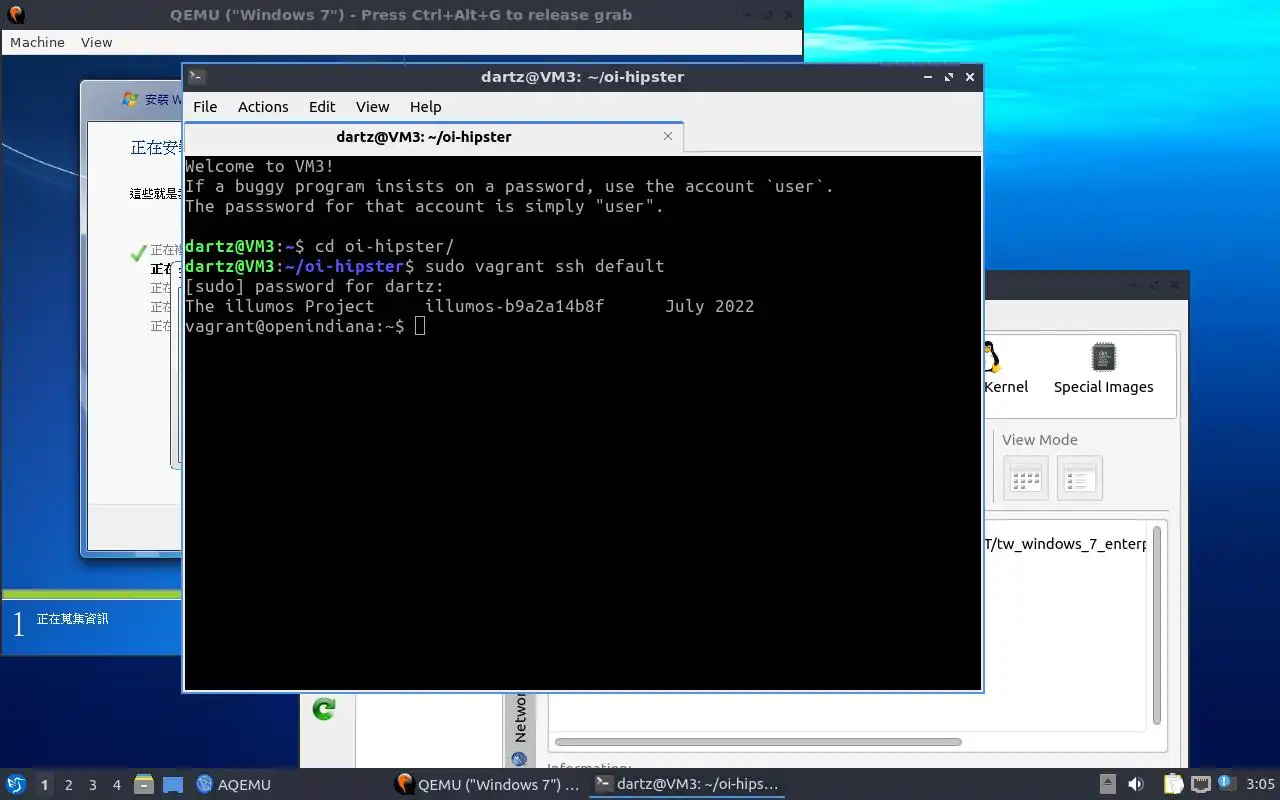
Task: Open the View menu in QEMU window
Action: pyautogui.click(x=96, y=42)
